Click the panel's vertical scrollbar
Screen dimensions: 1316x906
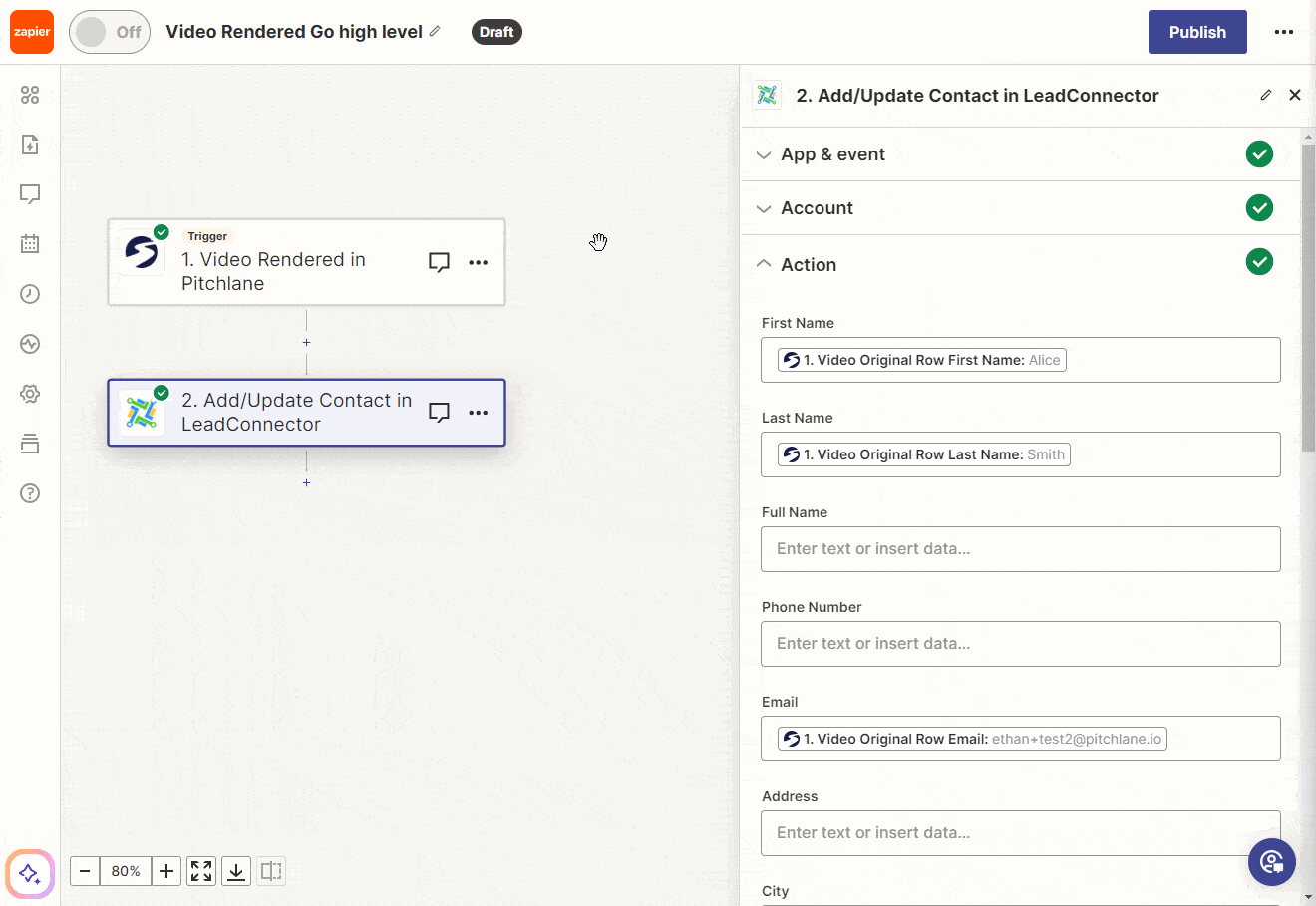(1308, 299)
